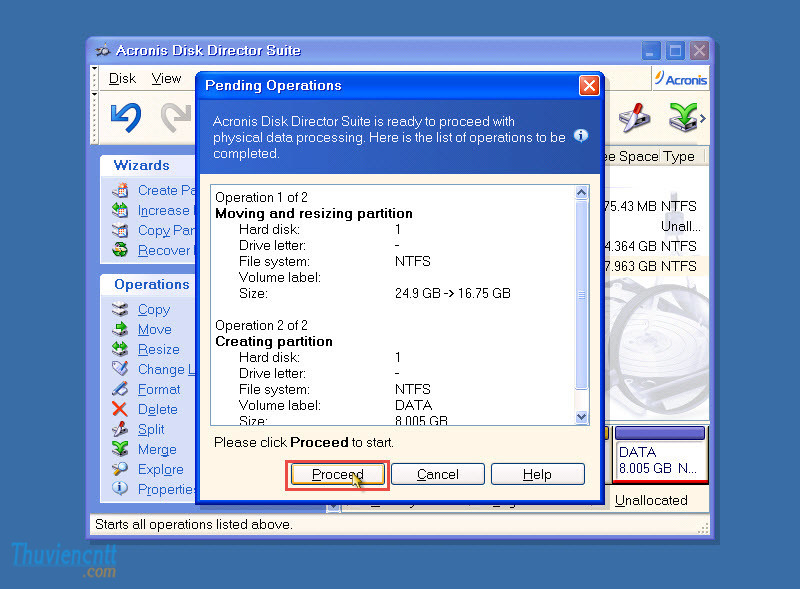This screenshot has width=800, height=589.
Task: Click the red X Delete icon
Action: [x=120, y=409]
